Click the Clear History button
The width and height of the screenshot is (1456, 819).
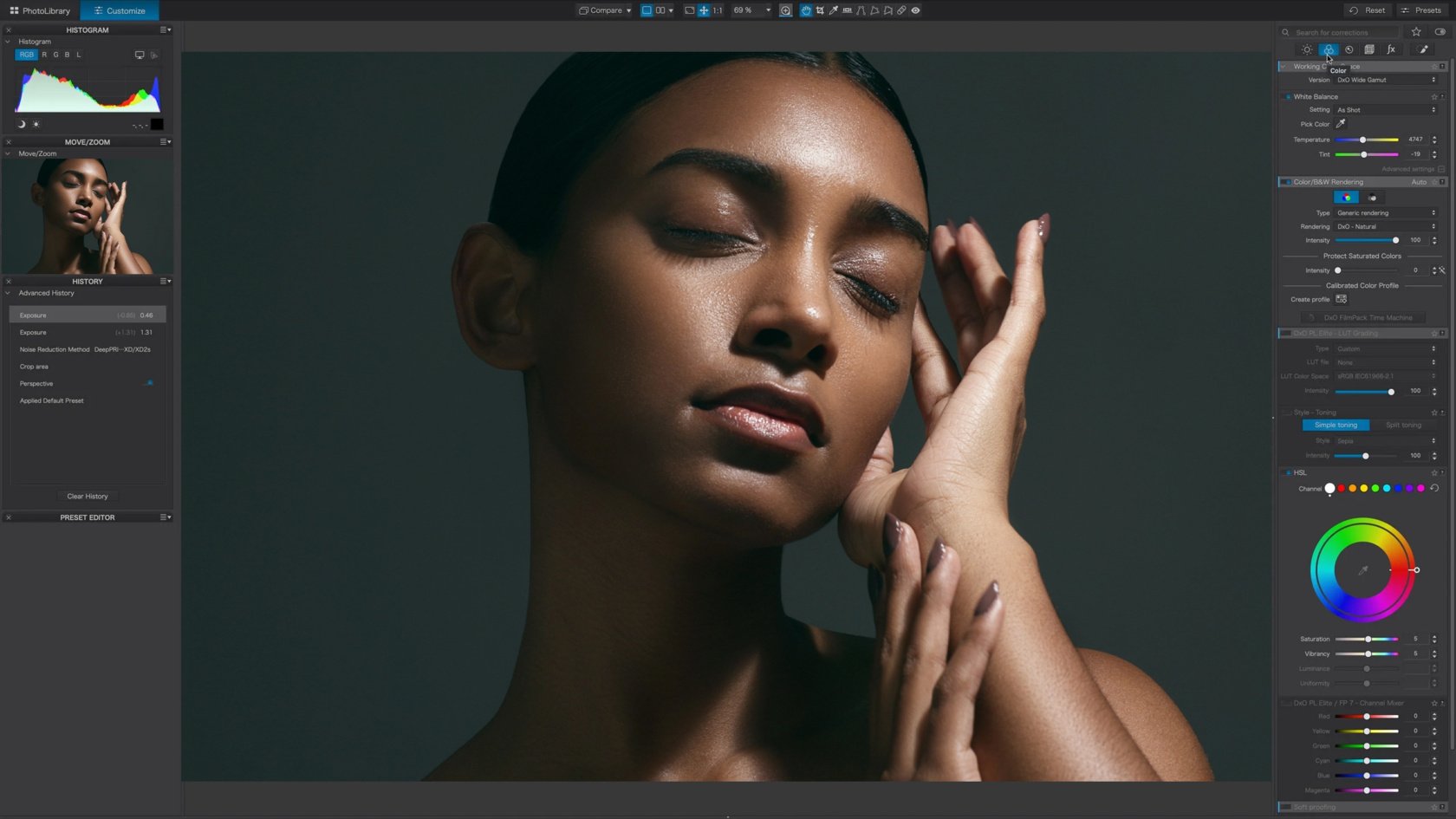(88, 497)
